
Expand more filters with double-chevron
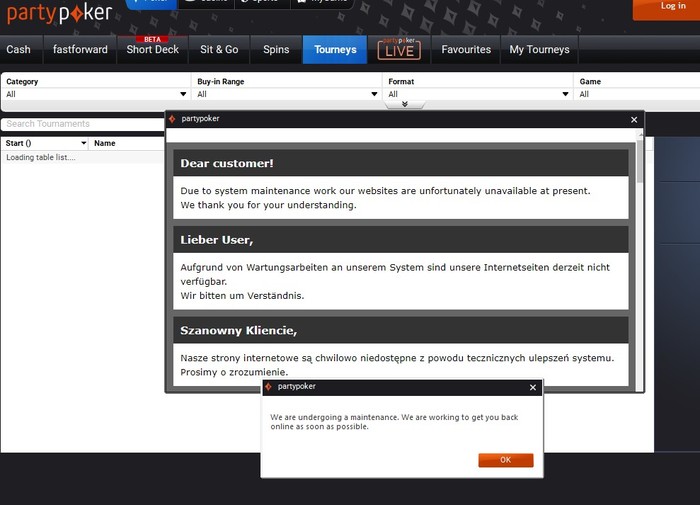(x=405, y=104)
